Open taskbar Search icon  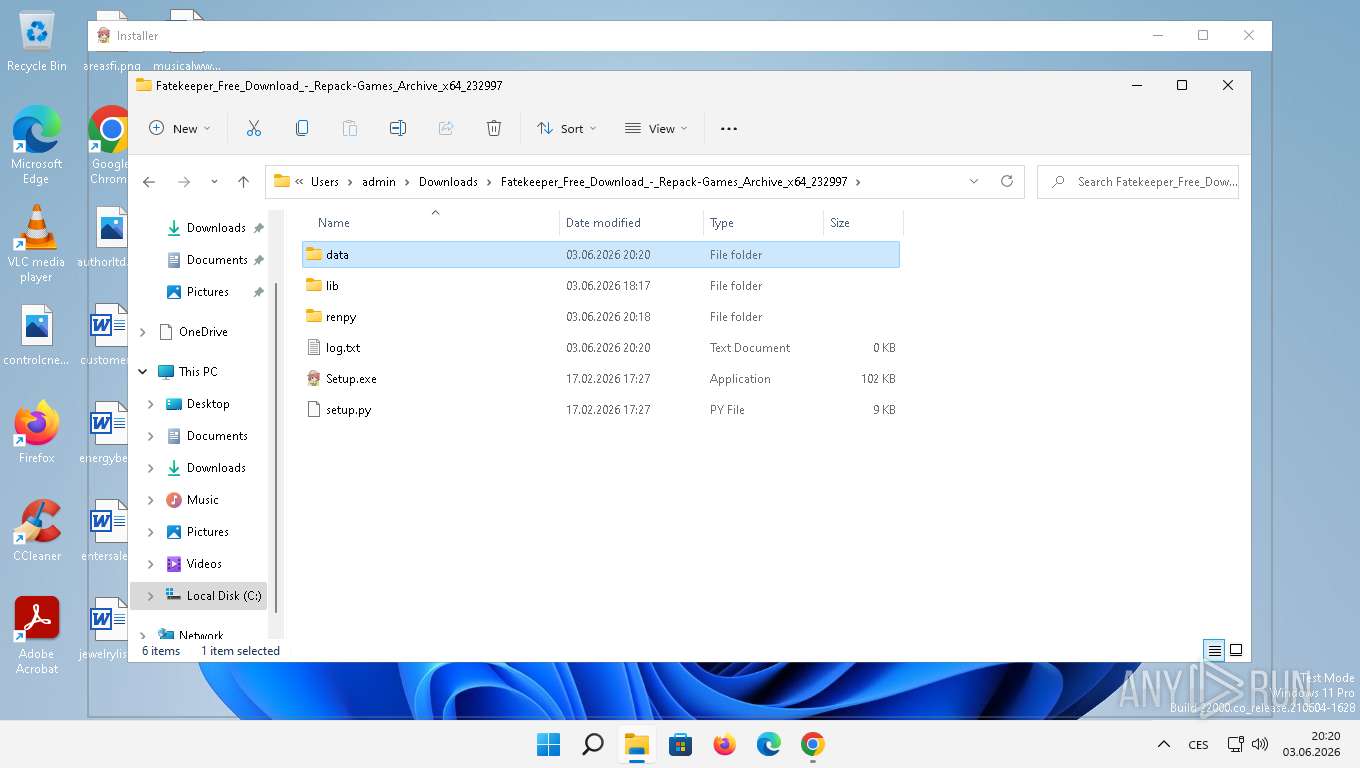(x=593, y=745)
